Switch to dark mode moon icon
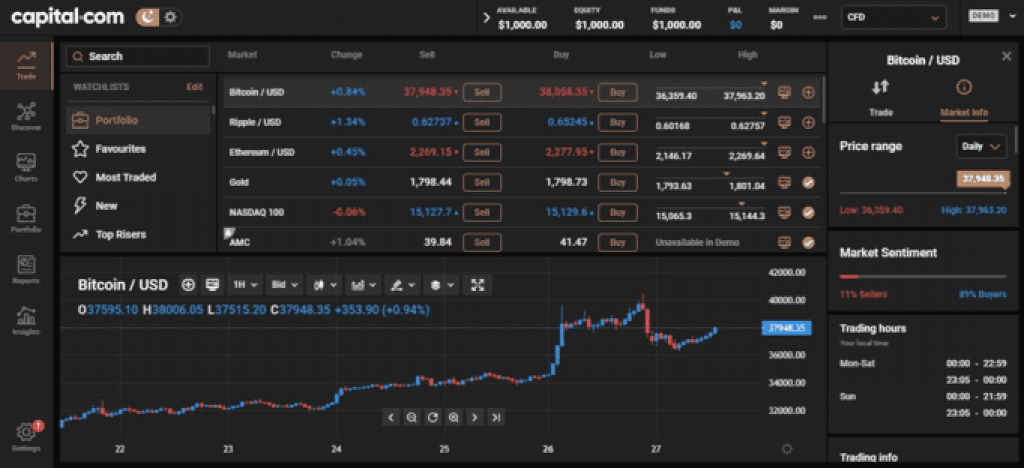Image resolution: width=1024 pixels, height=468 pixels. pyautogui.click(x=148, y=17)
